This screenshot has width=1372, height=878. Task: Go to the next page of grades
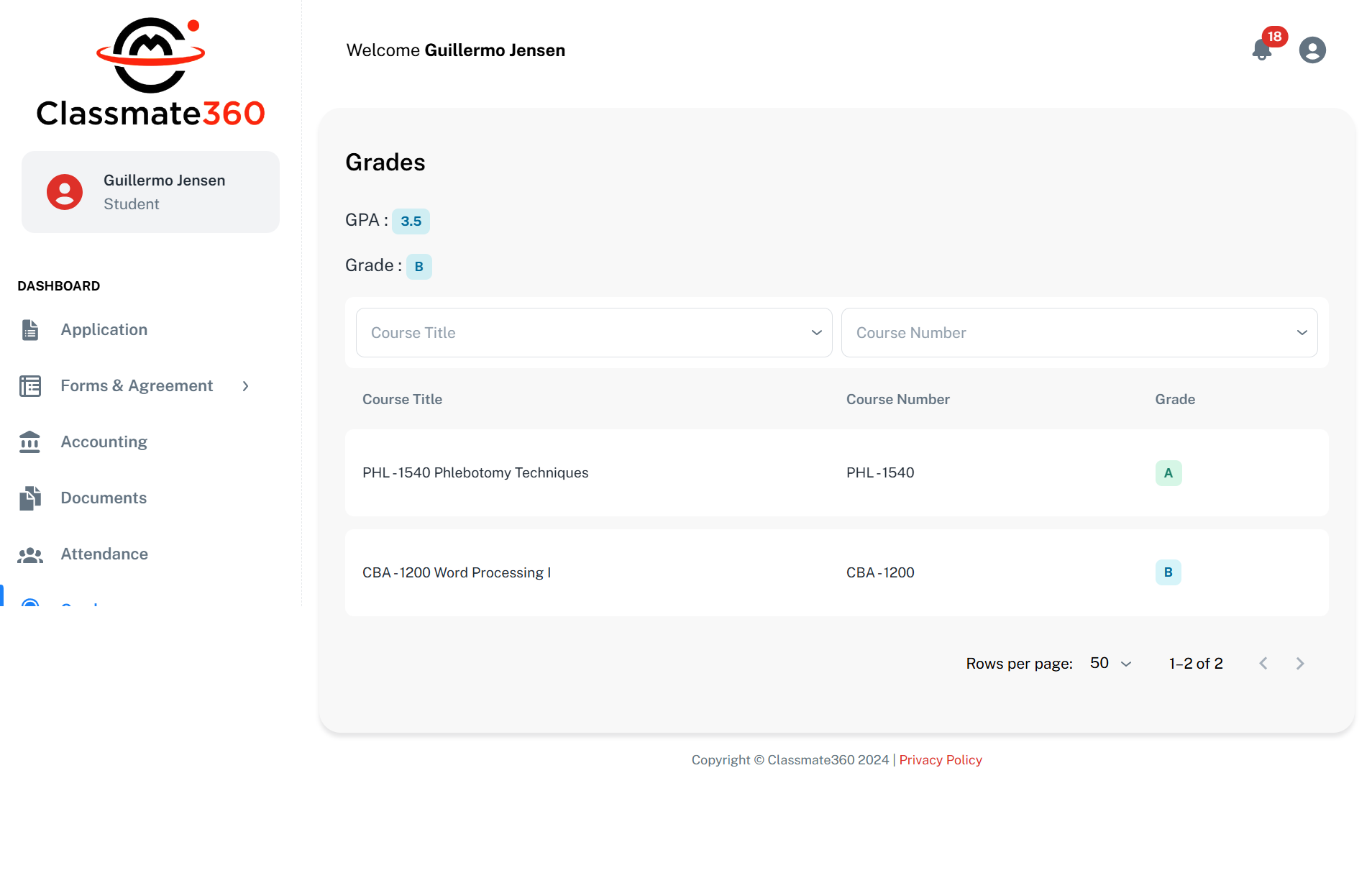pyautogui.click(x=1299, y=664)
